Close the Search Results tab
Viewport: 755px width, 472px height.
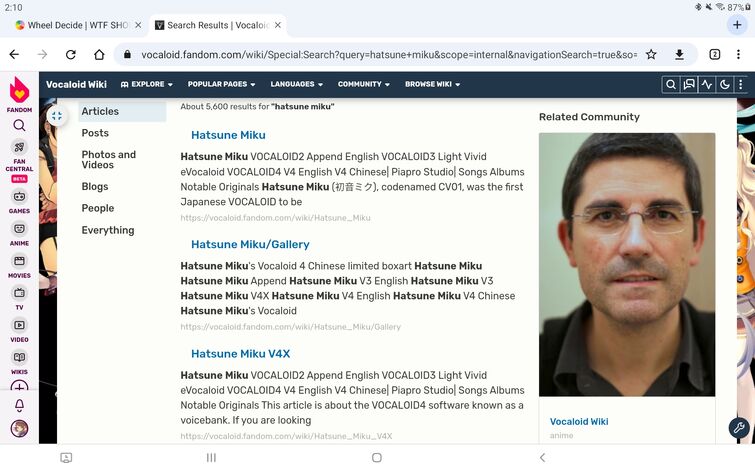pos(278,25)
